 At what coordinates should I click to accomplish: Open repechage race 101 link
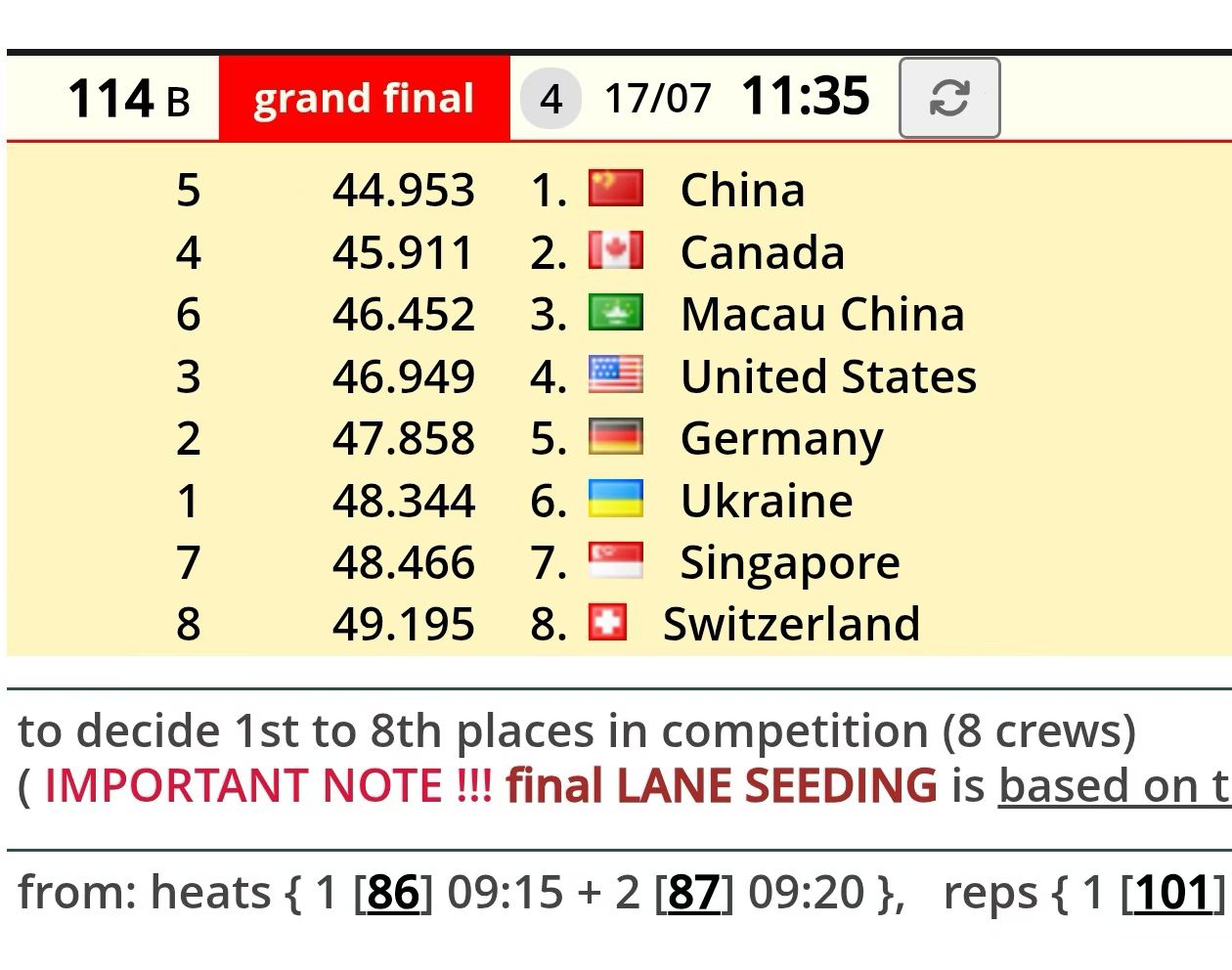click(x=1172, y=892)
